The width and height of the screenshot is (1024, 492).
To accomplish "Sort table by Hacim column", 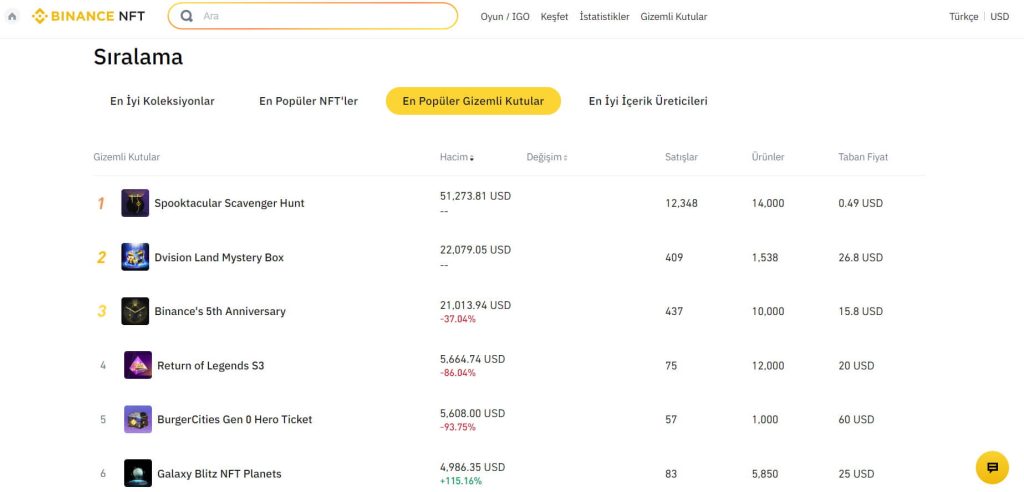I will click(457, 157).
